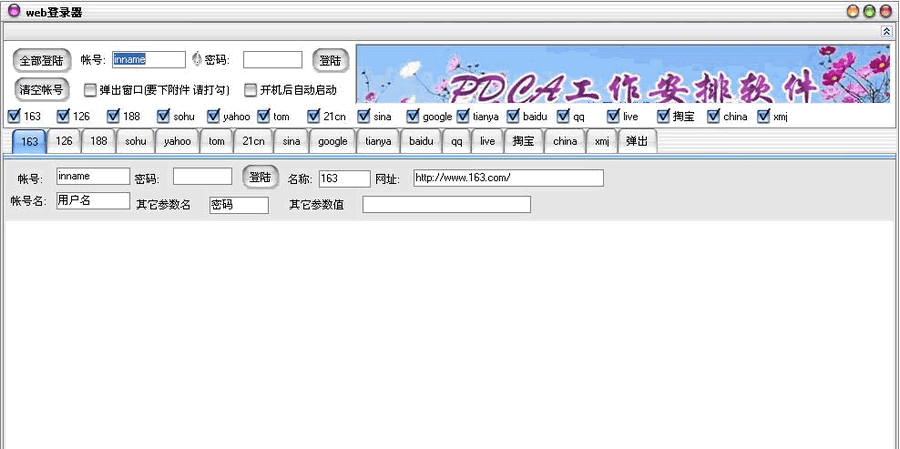Click the 网址 field with http://www.163.com/
Viewport: 900px width, 449px height.
pos(509,178)
